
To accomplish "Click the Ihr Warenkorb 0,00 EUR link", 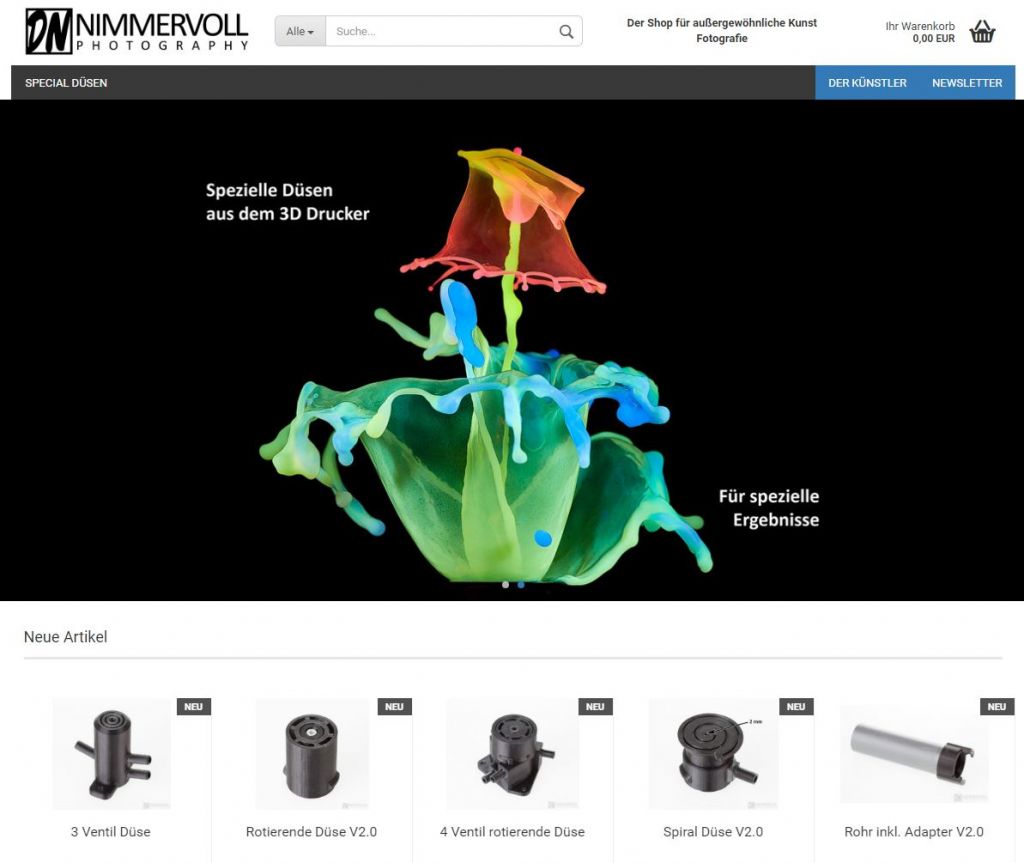I will click(920, 32).
